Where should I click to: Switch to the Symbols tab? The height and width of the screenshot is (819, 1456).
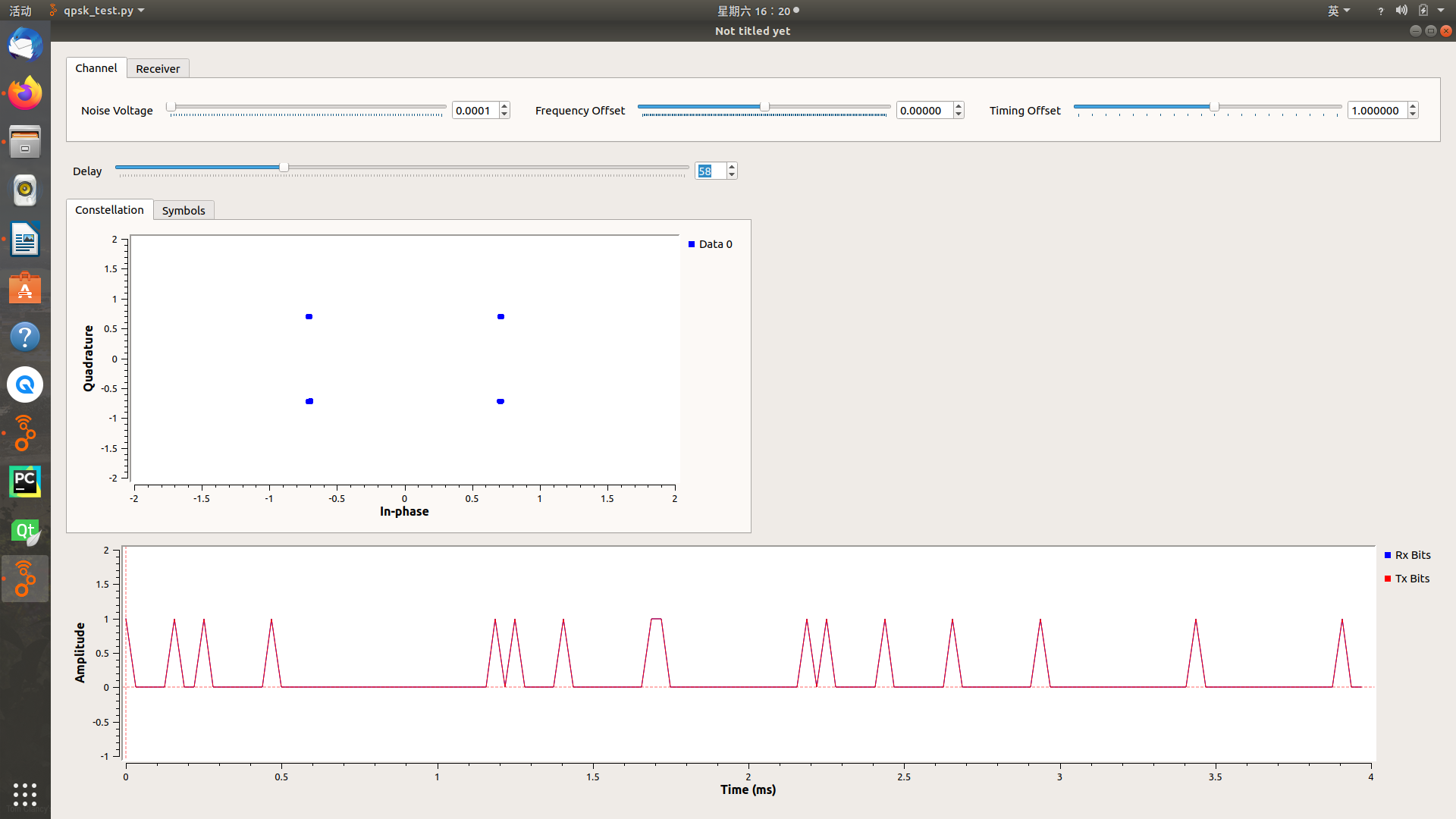184,211
